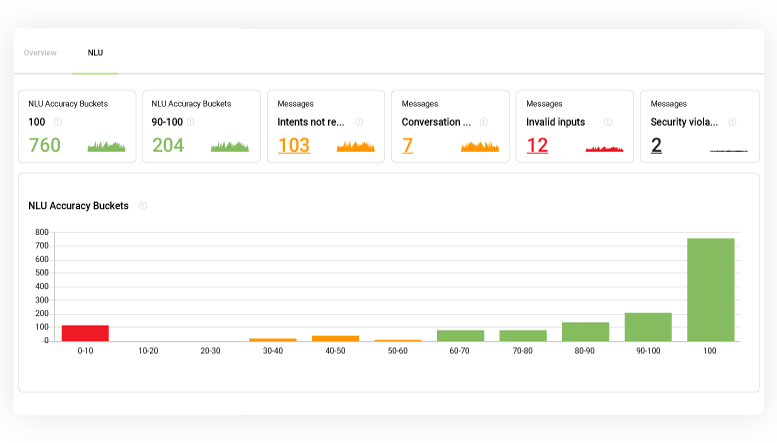Click the green sparkline on bucket 100 card
777x443 pixels.
point(107,146)
